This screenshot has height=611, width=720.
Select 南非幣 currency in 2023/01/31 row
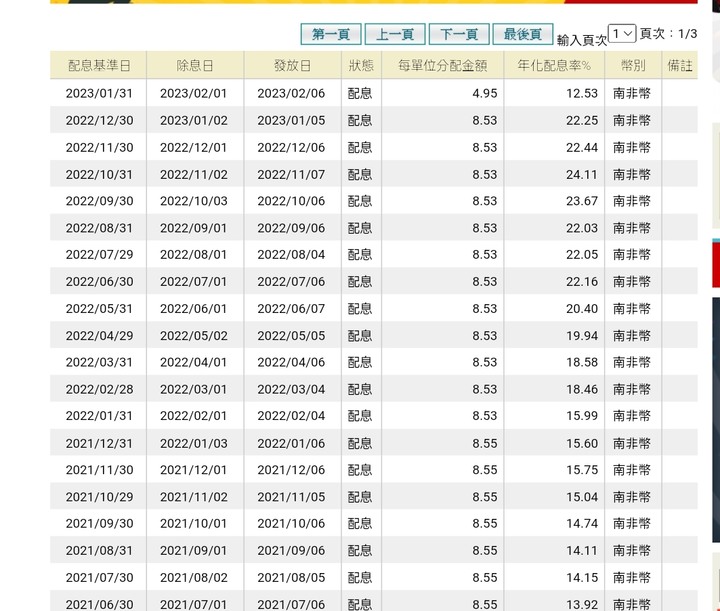(x=632, y=93)
